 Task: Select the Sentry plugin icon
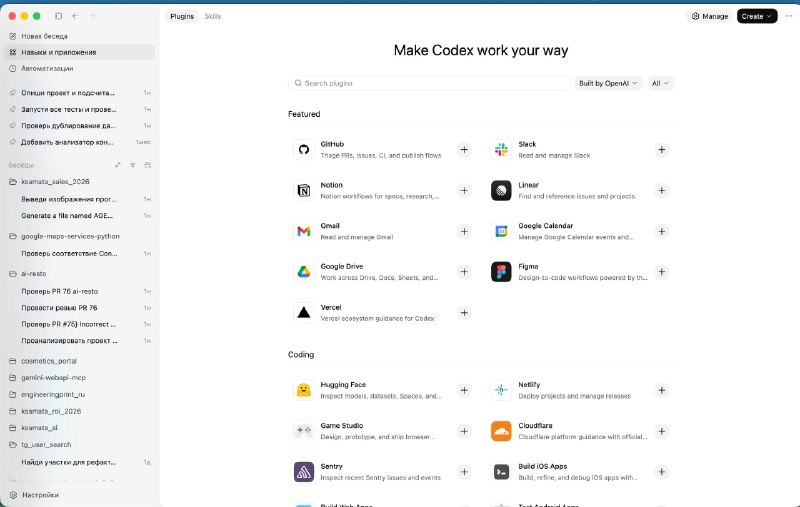pyautogui.click(x=304, y=472)
